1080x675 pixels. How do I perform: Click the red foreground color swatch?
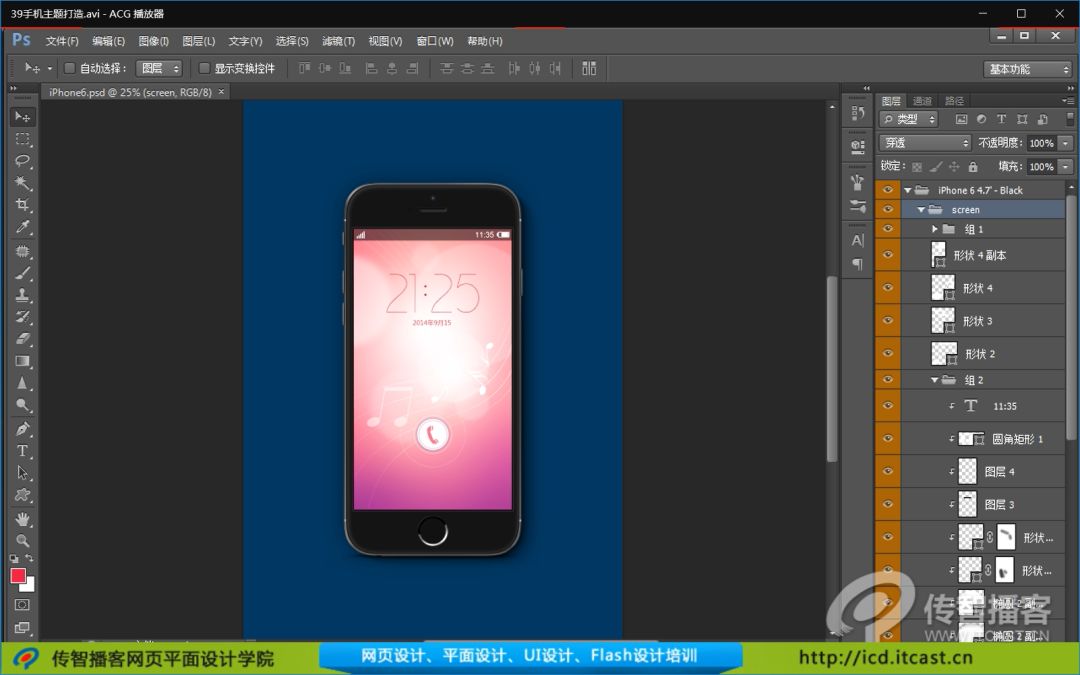coord(18,576)
